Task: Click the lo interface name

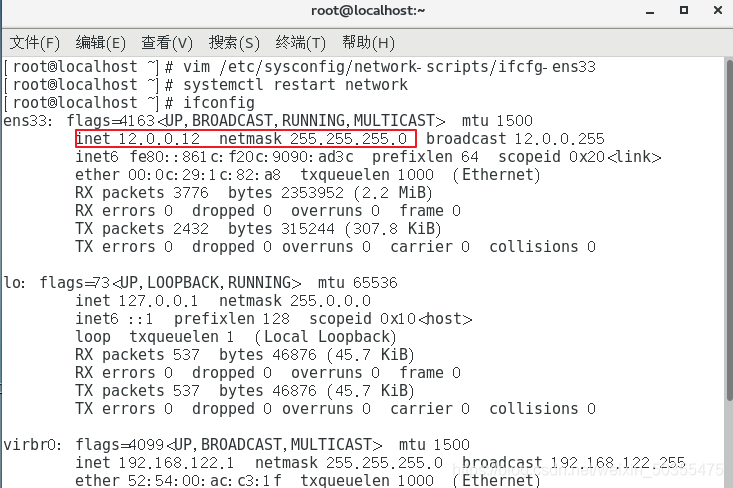Action: tap(14, 283)
